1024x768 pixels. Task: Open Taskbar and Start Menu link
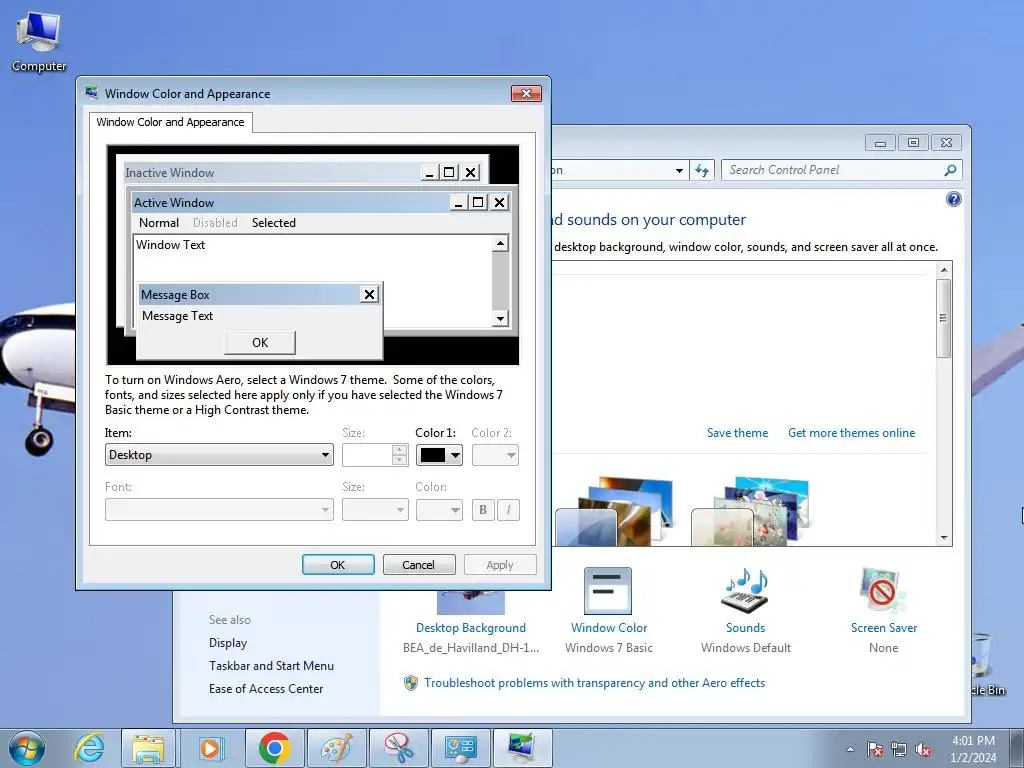pos(271,665)
